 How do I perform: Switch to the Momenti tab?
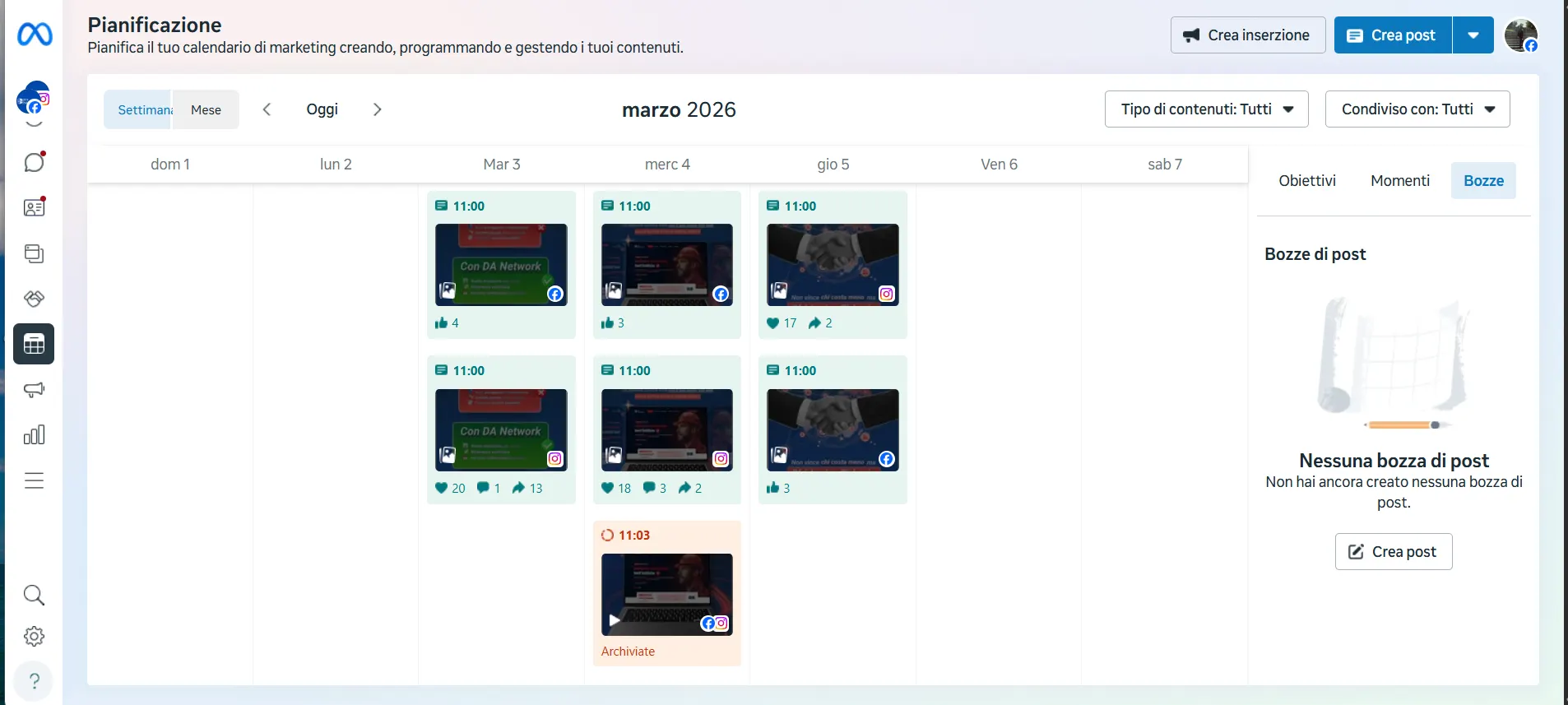(x=1399, y=181)
